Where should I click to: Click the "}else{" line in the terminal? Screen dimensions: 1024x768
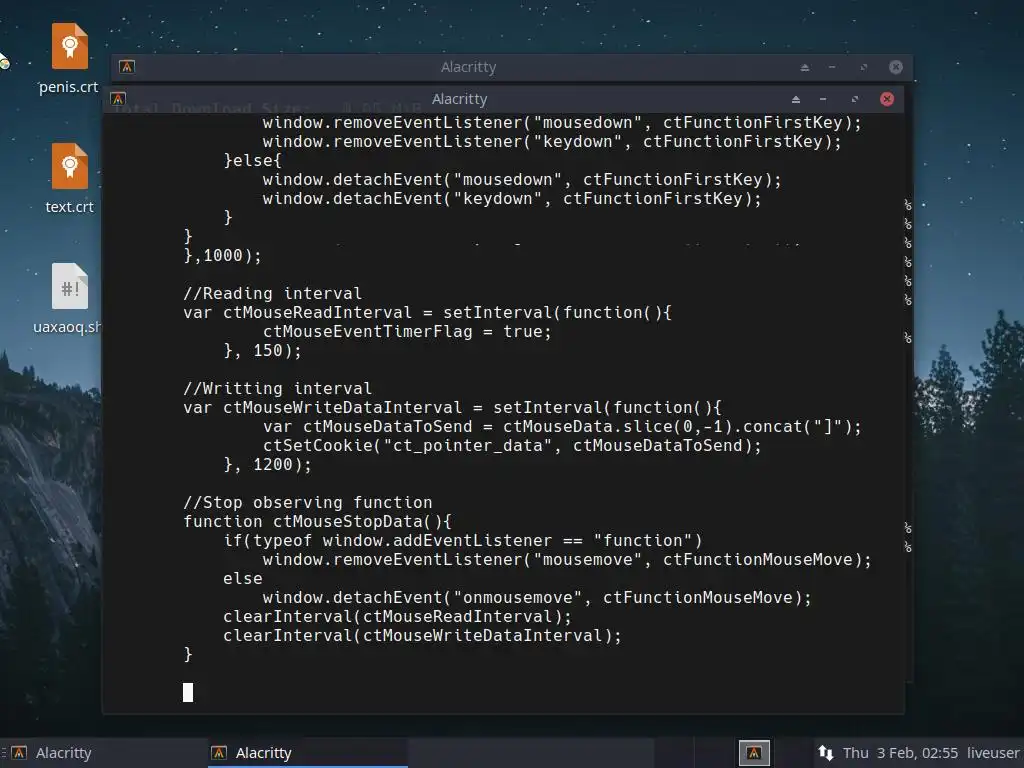click(252, 161)
